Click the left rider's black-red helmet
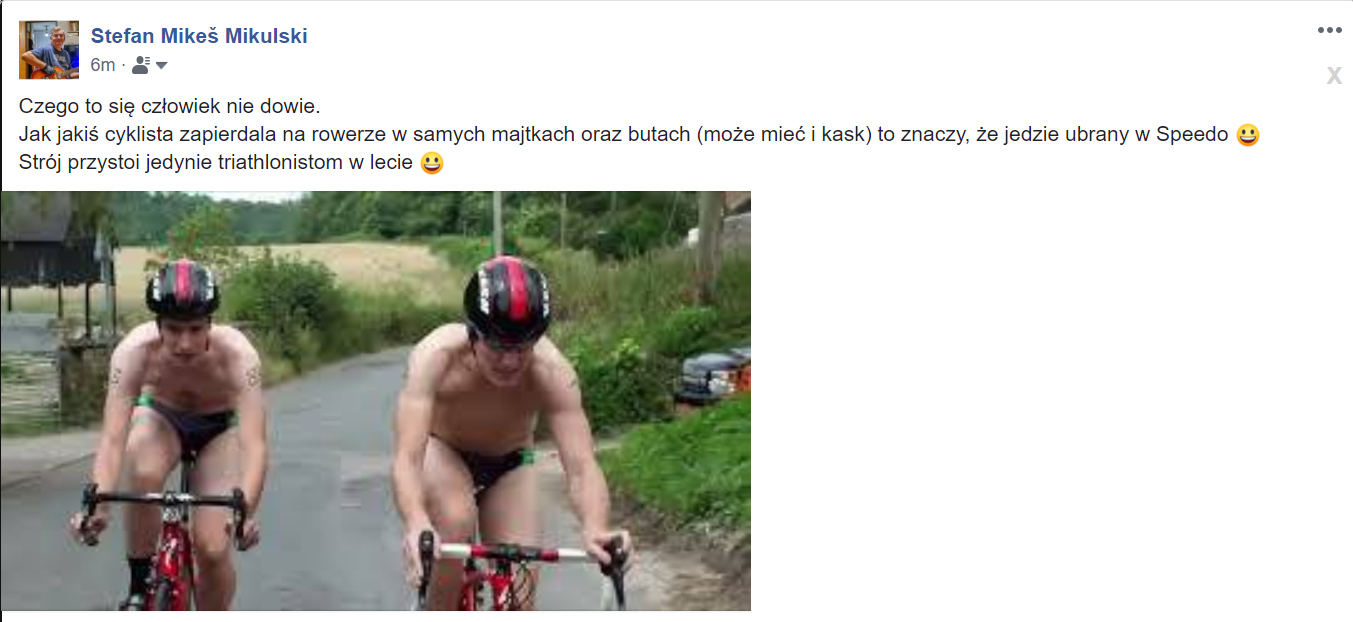This screenshot has height=622, width=1353. 182,289
